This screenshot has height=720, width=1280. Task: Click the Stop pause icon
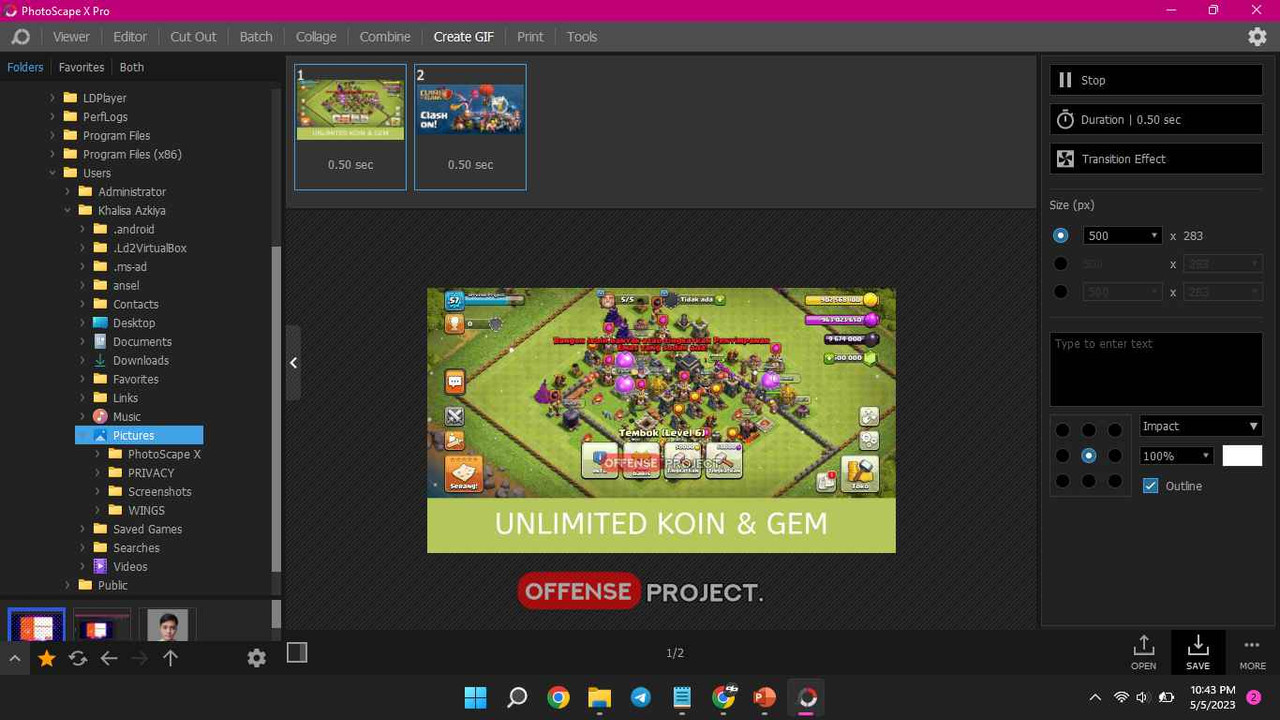pyautogui.click(x=1065, y=80)
